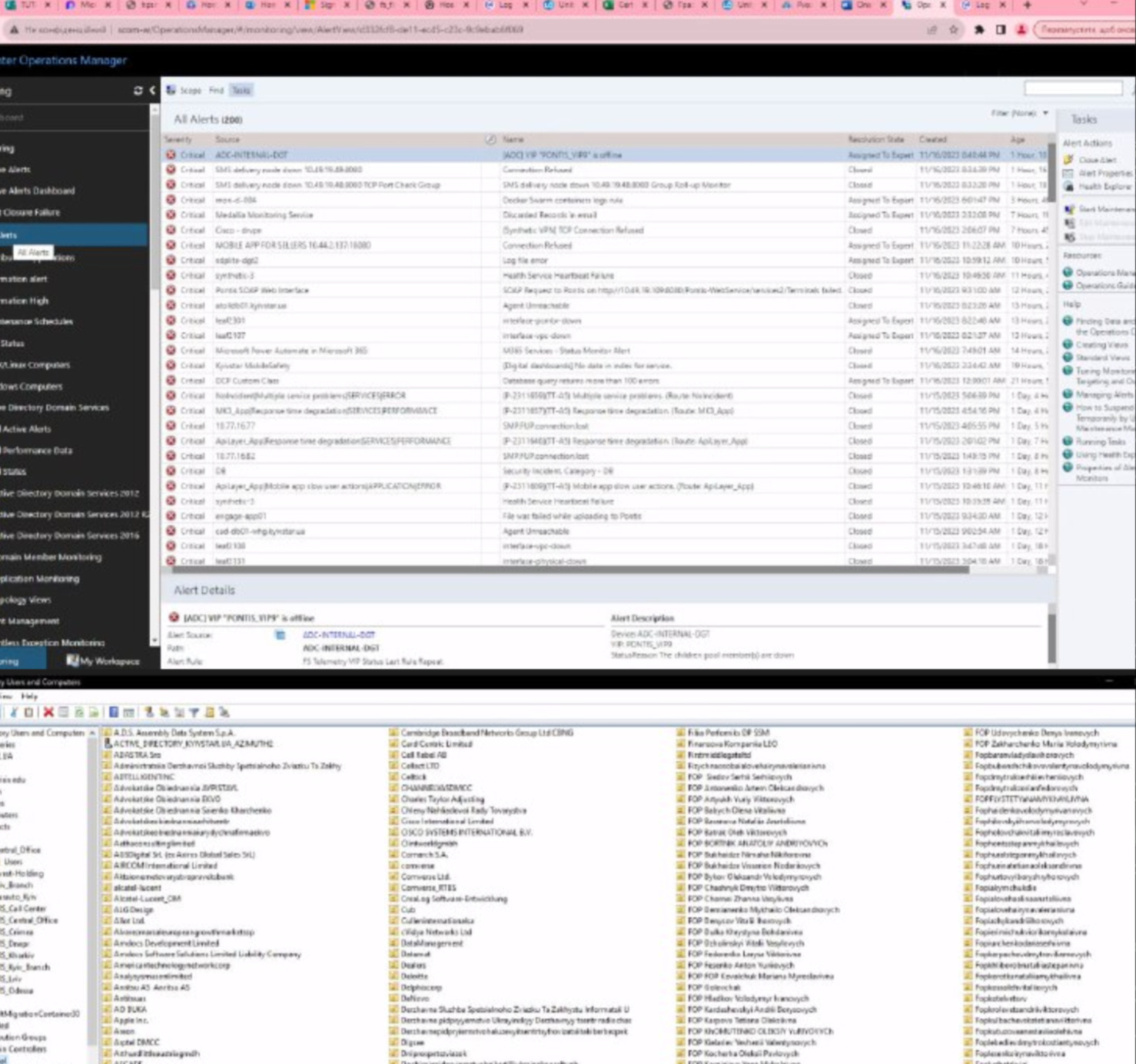Click the Scope toolbar button

click(x=184, y=90)
